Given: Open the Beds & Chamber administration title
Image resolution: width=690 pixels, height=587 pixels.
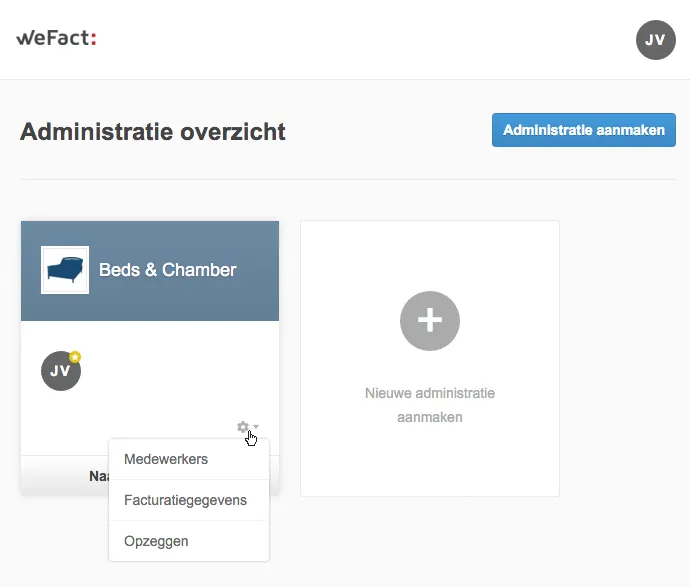Looking at the screenshot, I should point(167,270).
